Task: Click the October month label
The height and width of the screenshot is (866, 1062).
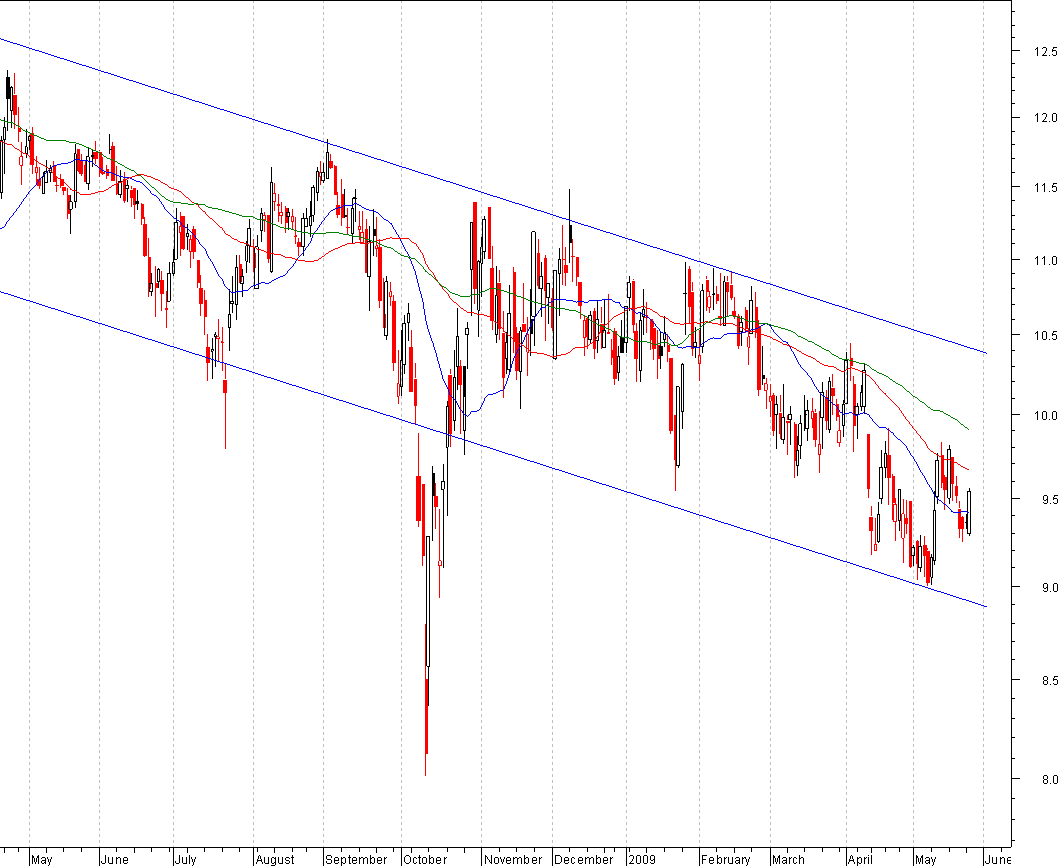Action: click(x=425, y=859)
